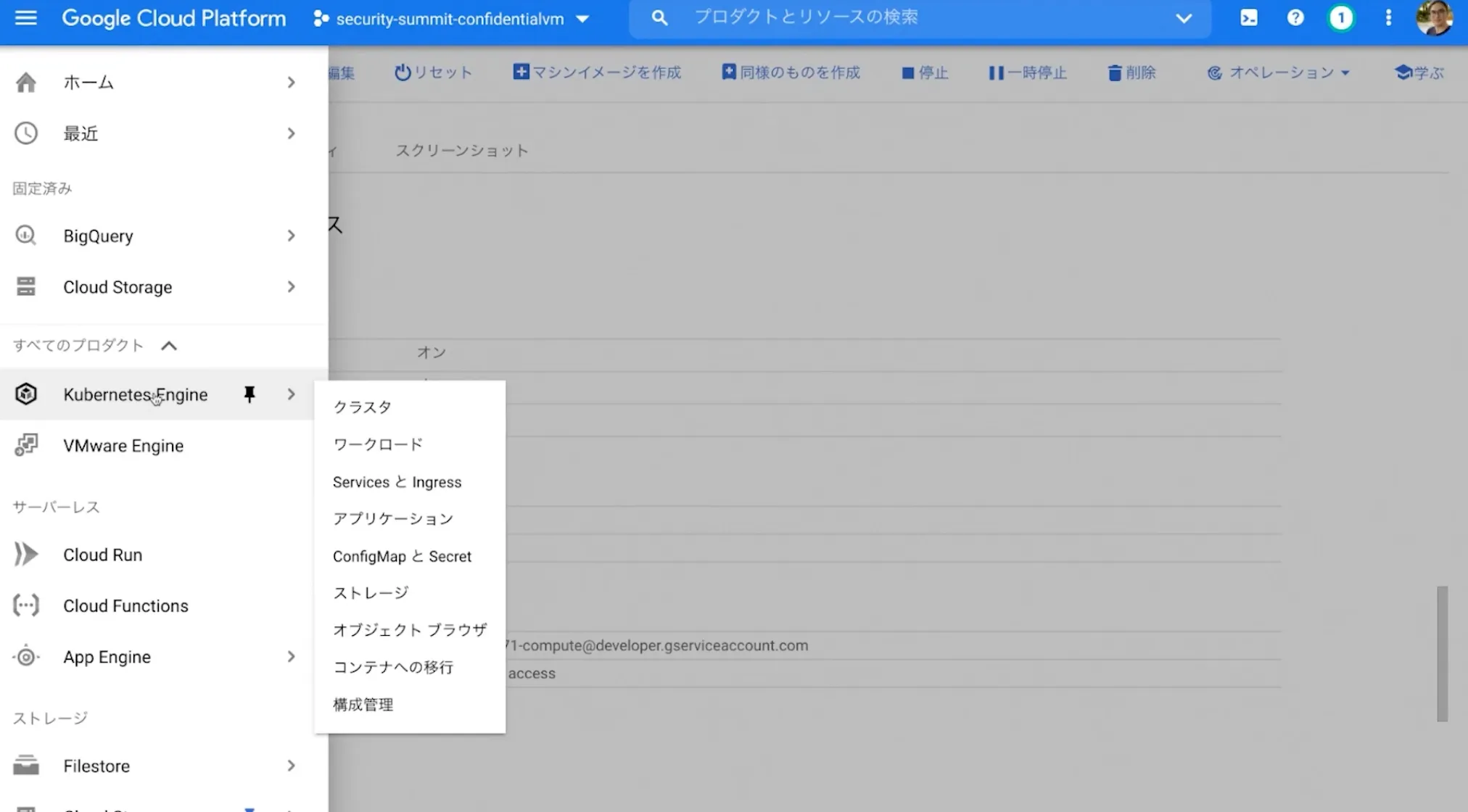Image resolution: width=1468 pixels, height=812 pixels.
Task: Switch to the スクリーンショット tab
Action: 462,151
